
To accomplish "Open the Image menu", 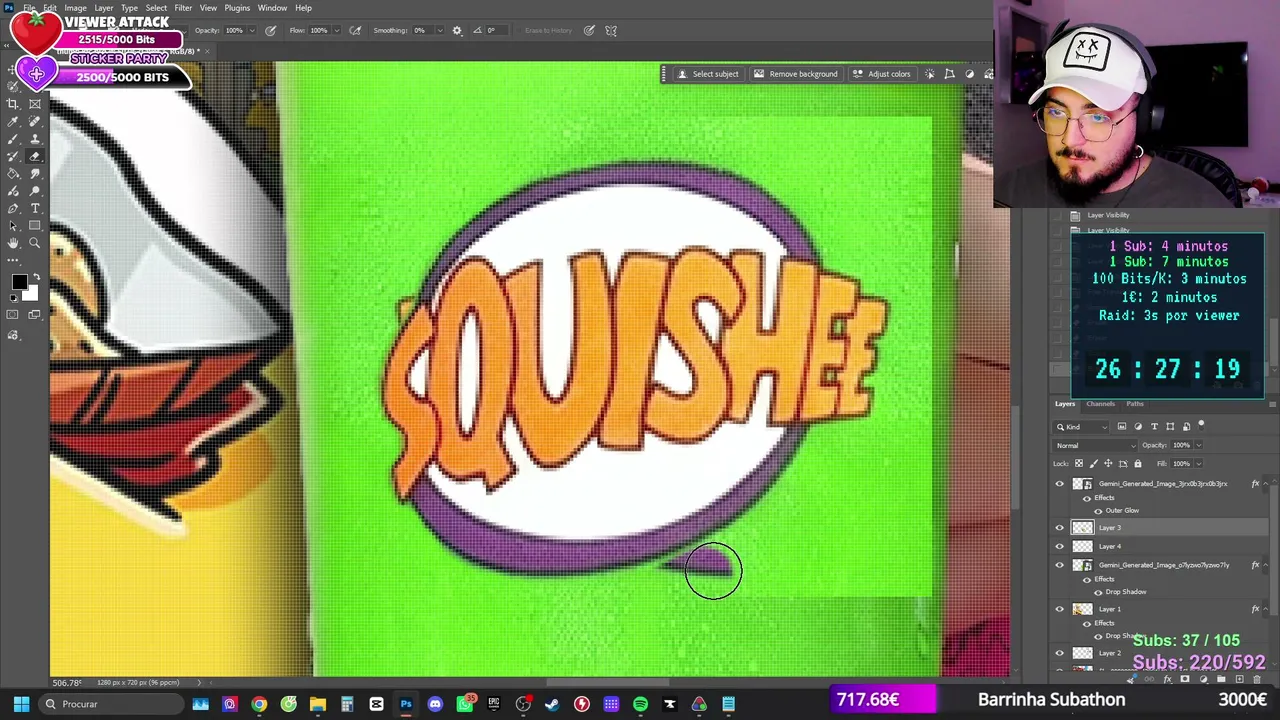I will (x=75, y=8).
